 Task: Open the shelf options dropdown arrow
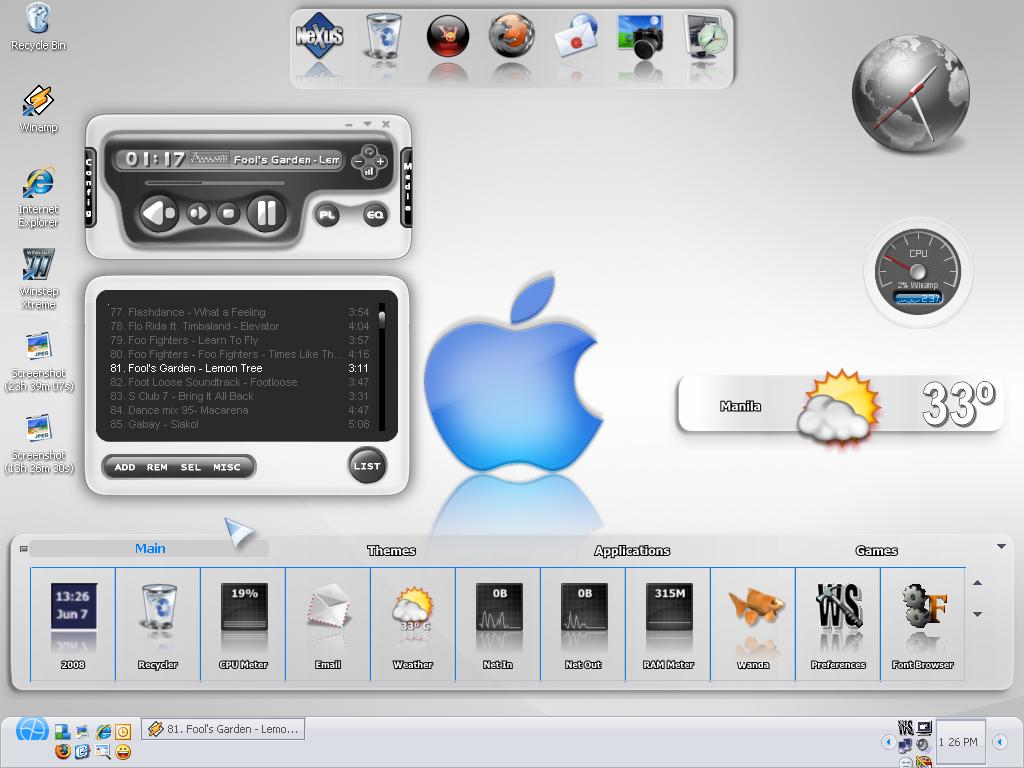pos(1001,547)
